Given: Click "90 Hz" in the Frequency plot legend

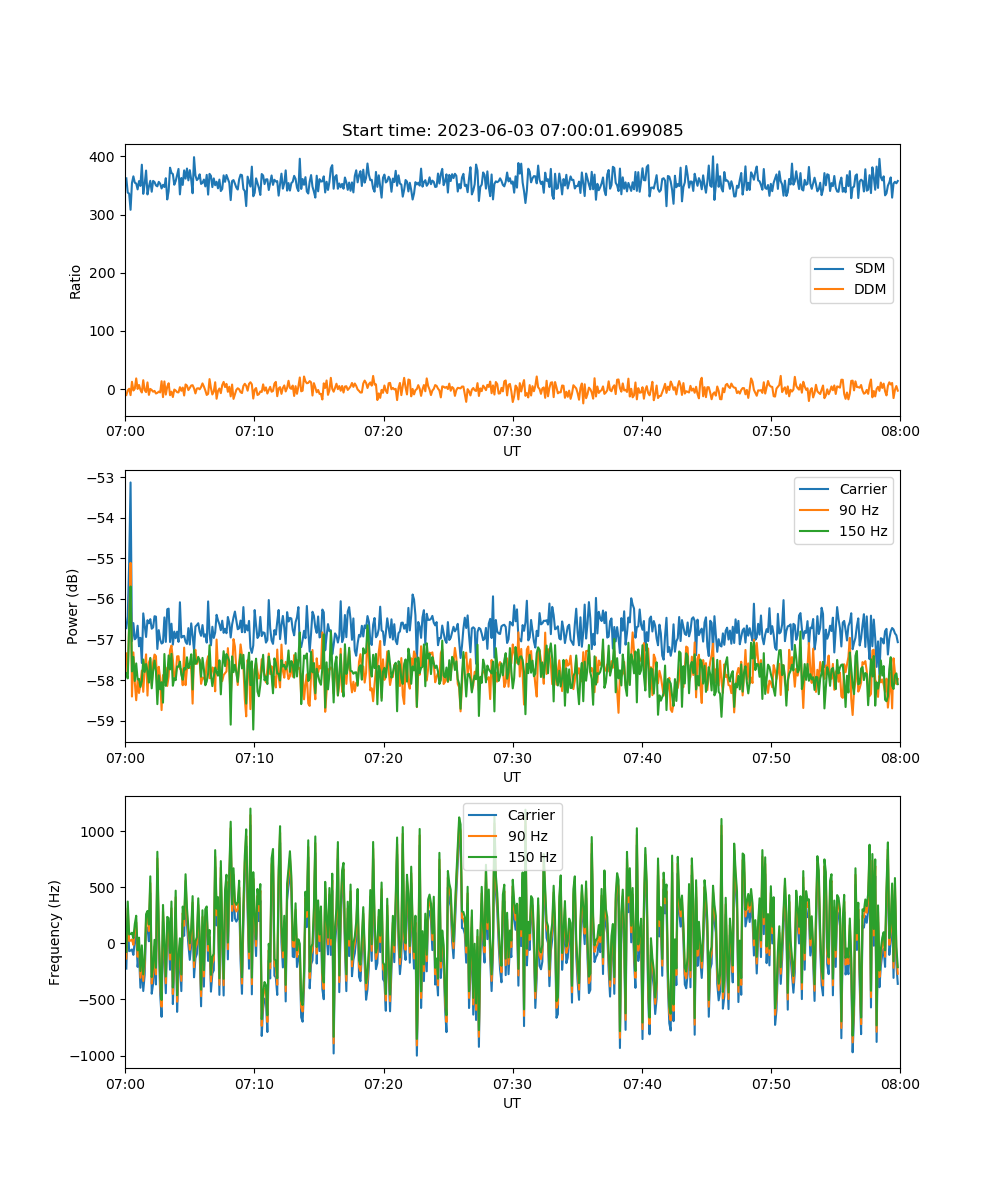Looking at the screenshot, I should [x=527, y=836].
